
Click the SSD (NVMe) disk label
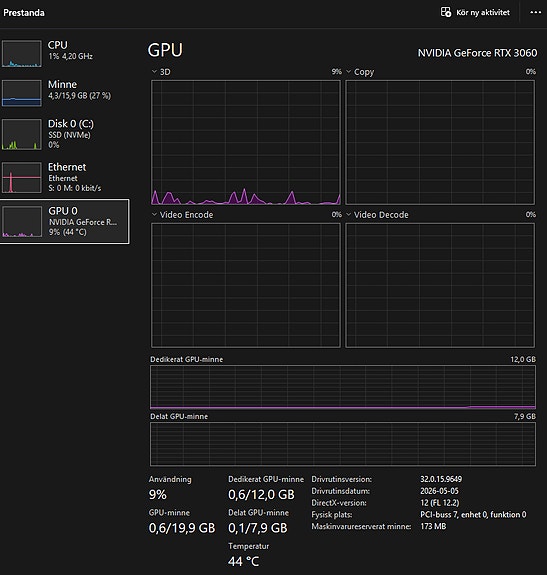pos(69,135)
